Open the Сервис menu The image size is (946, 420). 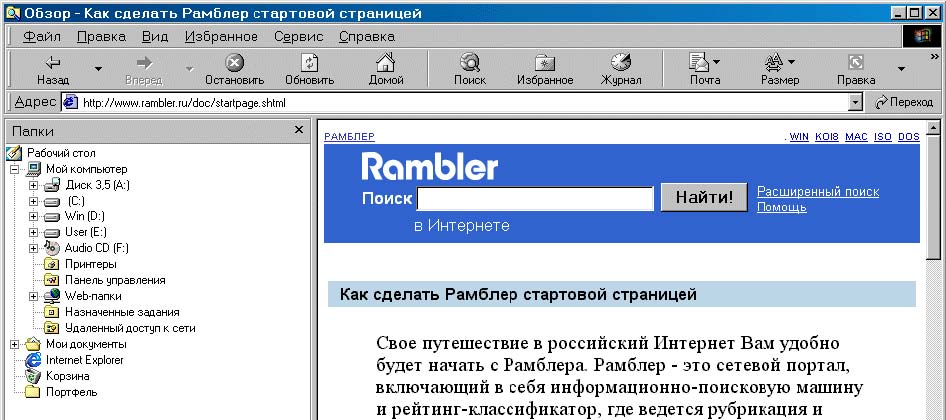tap(299, 37)
